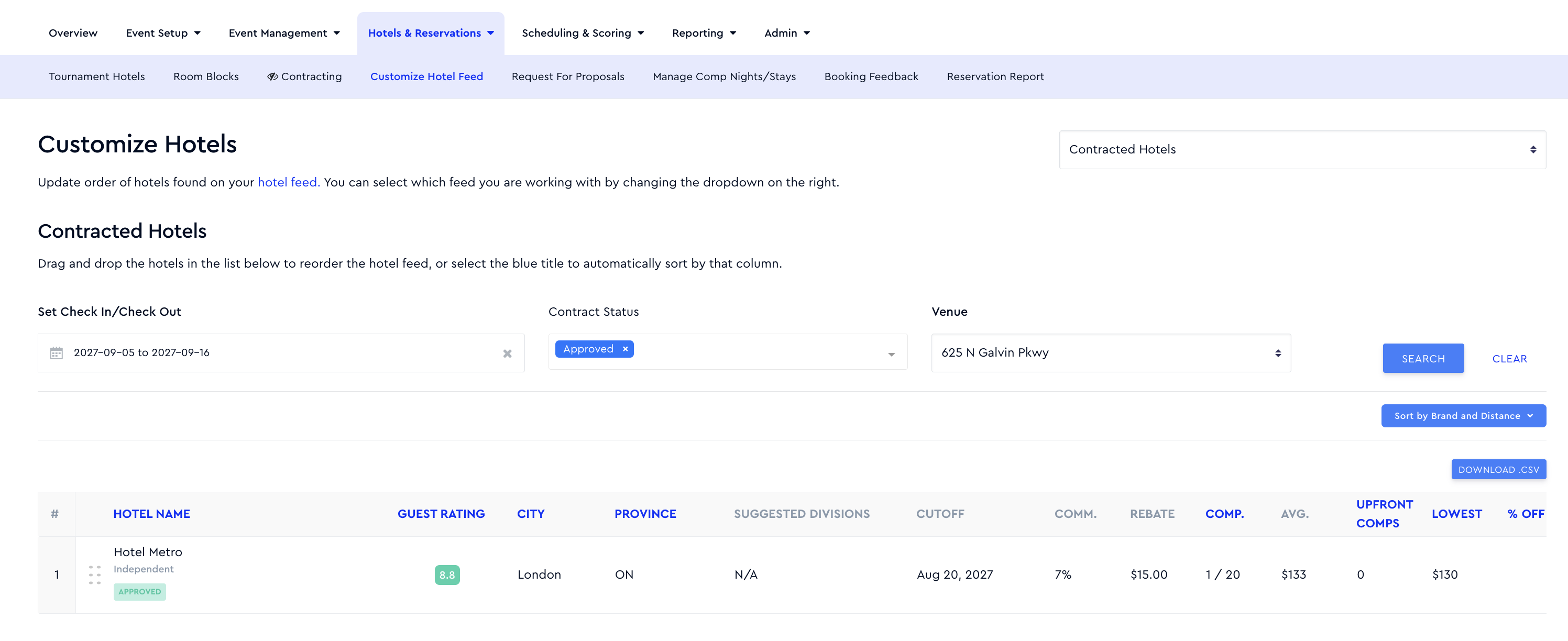Sort table by GUEST RATING column
This screenshot has height=641, width=1568.
pyautogui.click(x=441, y=514)
